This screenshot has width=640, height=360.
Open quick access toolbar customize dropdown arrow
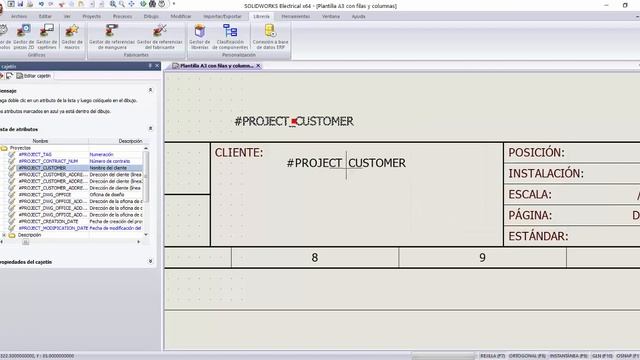pos(174,4)
